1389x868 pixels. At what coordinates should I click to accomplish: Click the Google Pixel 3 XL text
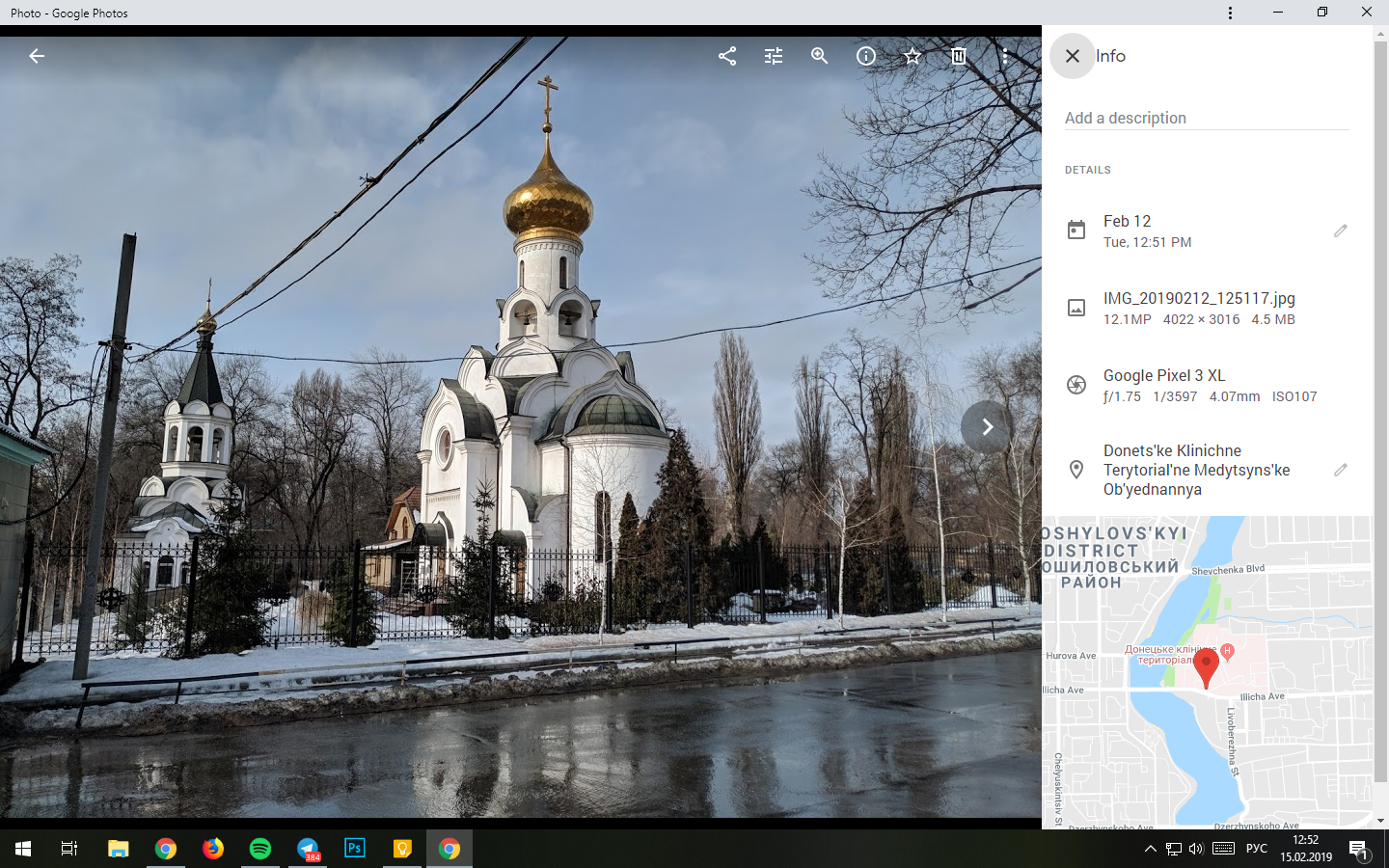1164,375
